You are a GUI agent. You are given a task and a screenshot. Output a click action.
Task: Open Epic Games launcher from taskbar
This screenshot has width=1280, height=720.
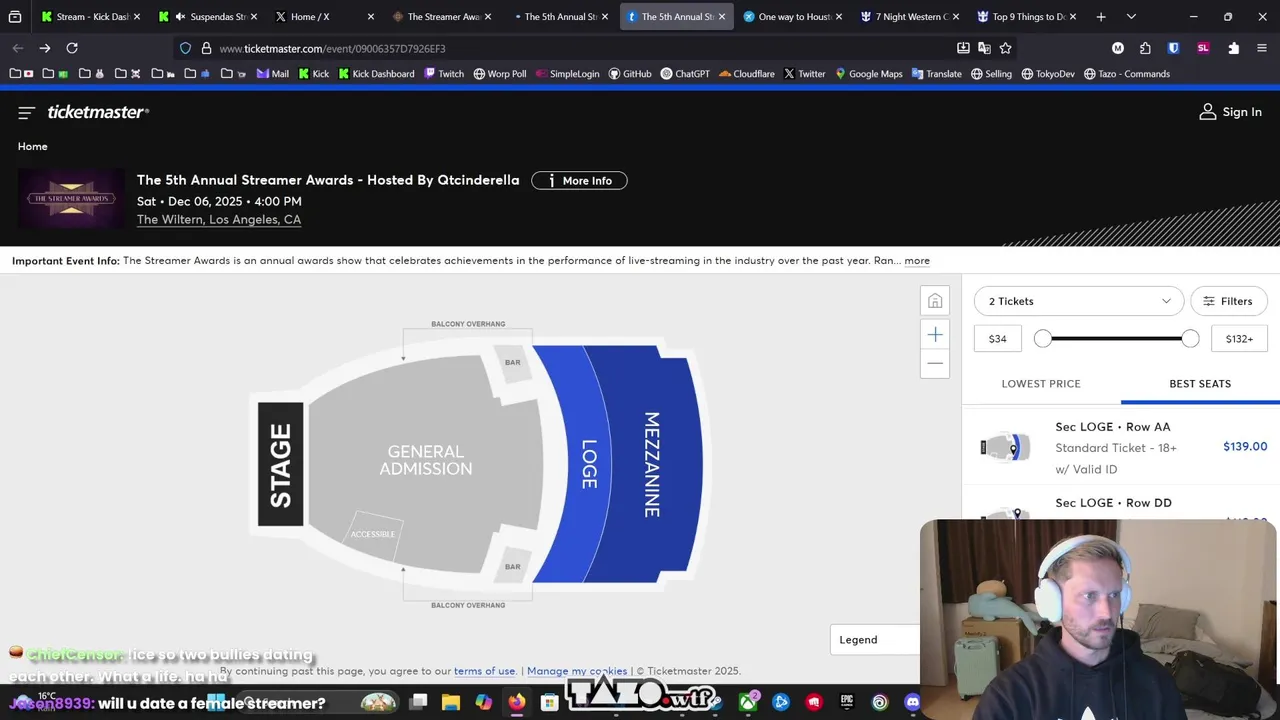coord(847,703)
